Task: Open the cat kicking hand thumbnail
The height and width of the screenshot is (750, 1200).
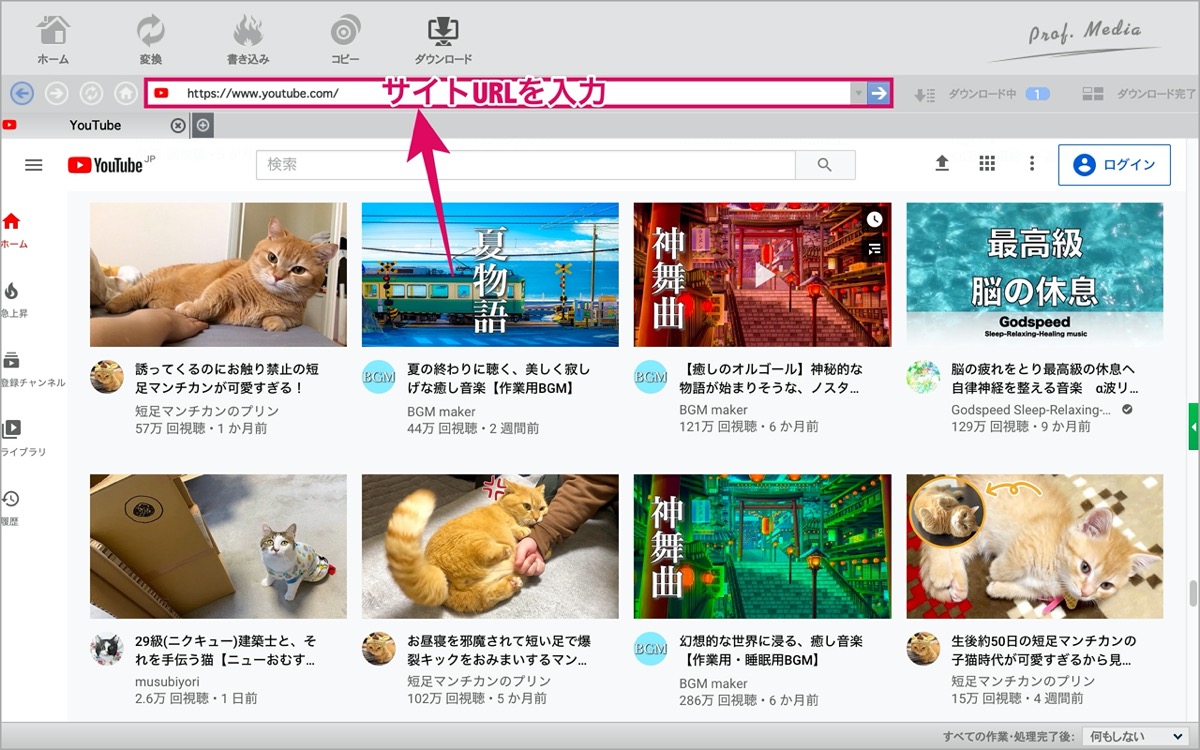Action: [490, 547]
